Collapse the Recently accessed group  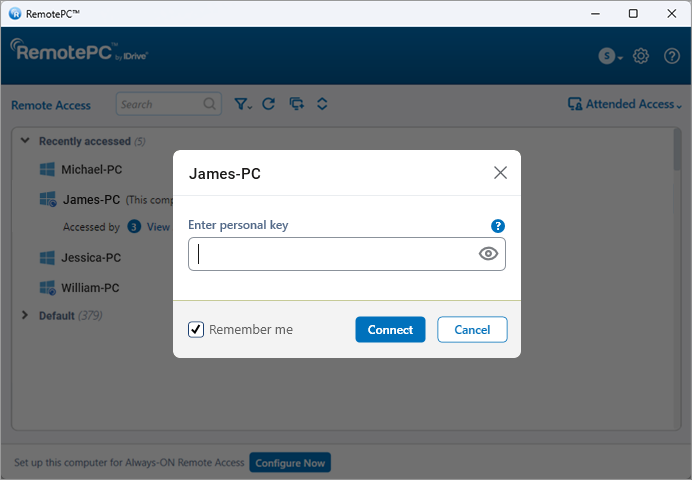point(25,141)
